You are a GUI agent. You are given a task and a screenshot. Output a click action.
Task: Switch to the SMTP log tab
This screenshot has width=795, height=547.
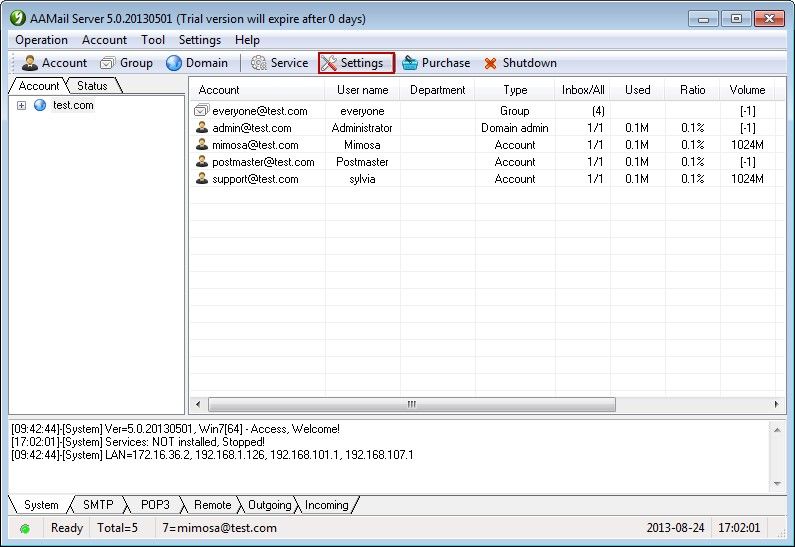tap(98, 505)
